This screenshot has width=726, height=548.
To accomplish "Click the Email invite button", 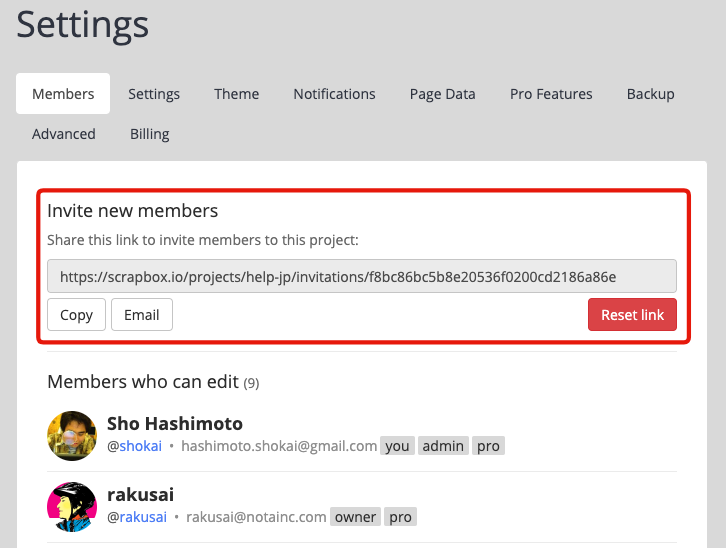I will pyautogui.click(x=142, y=315).
